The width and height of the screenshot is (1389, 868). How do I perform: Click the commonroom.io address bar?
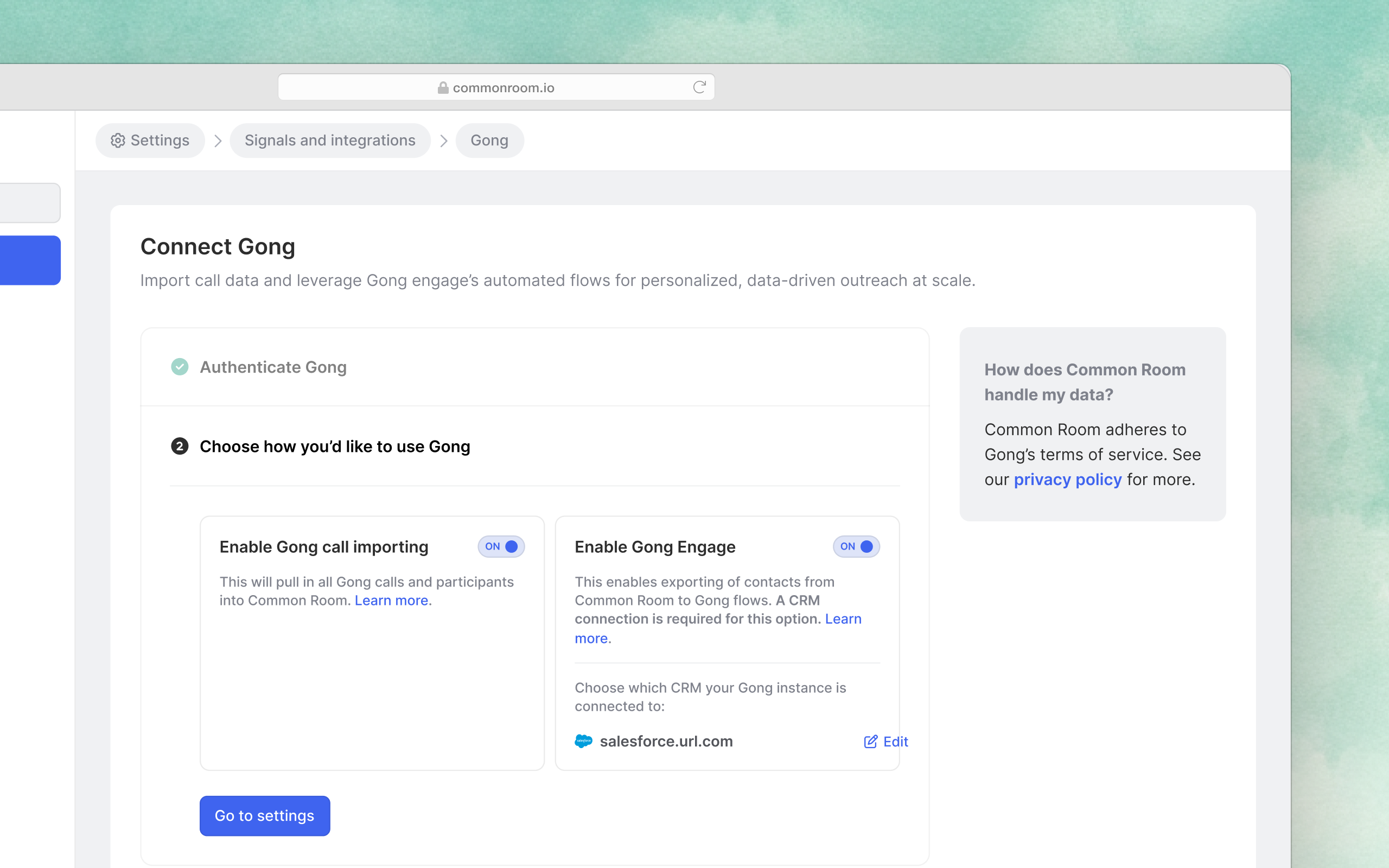(503, 88)
